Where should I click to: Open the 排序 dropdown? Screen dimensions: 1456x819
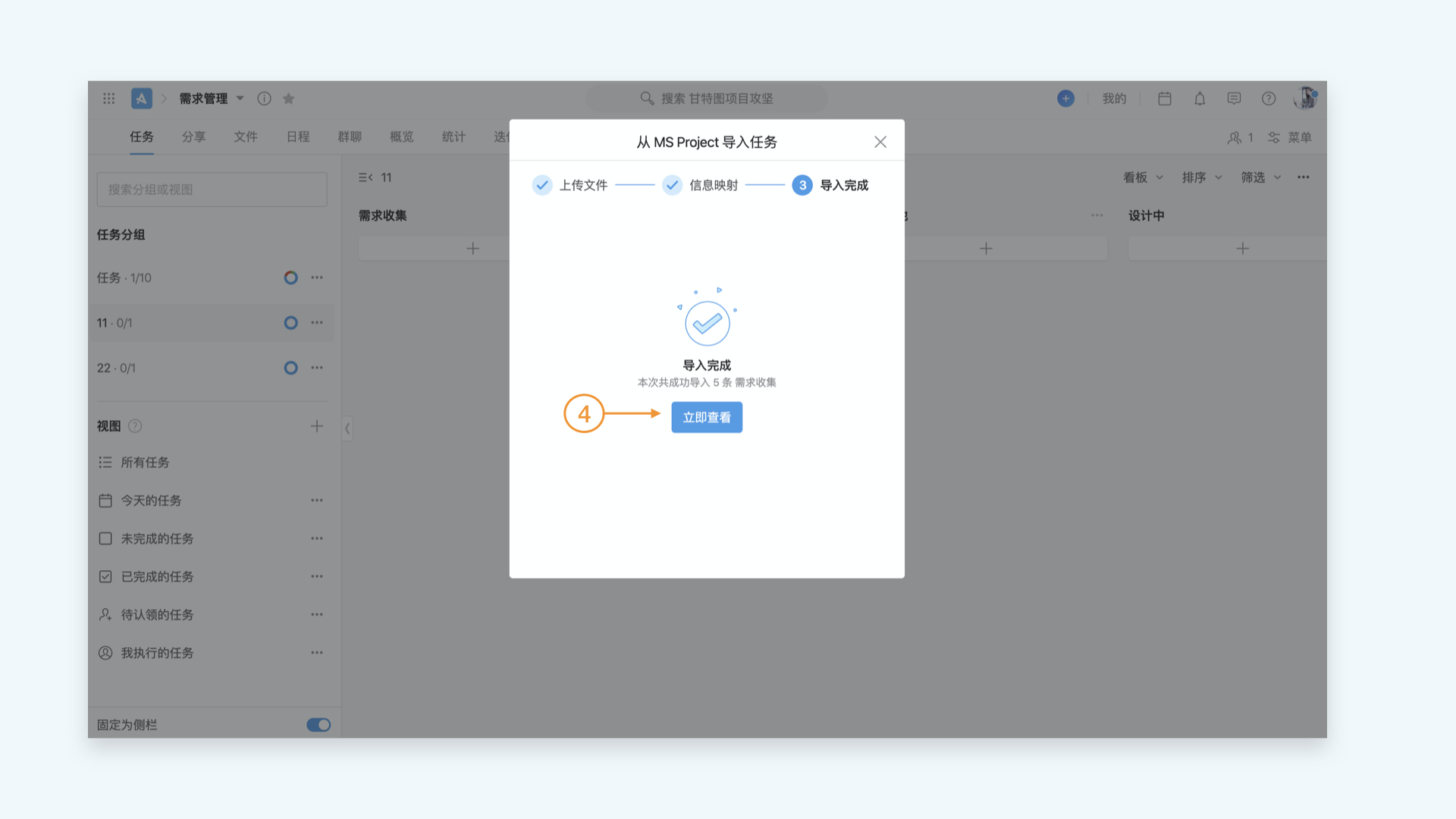click(1202, 177)
